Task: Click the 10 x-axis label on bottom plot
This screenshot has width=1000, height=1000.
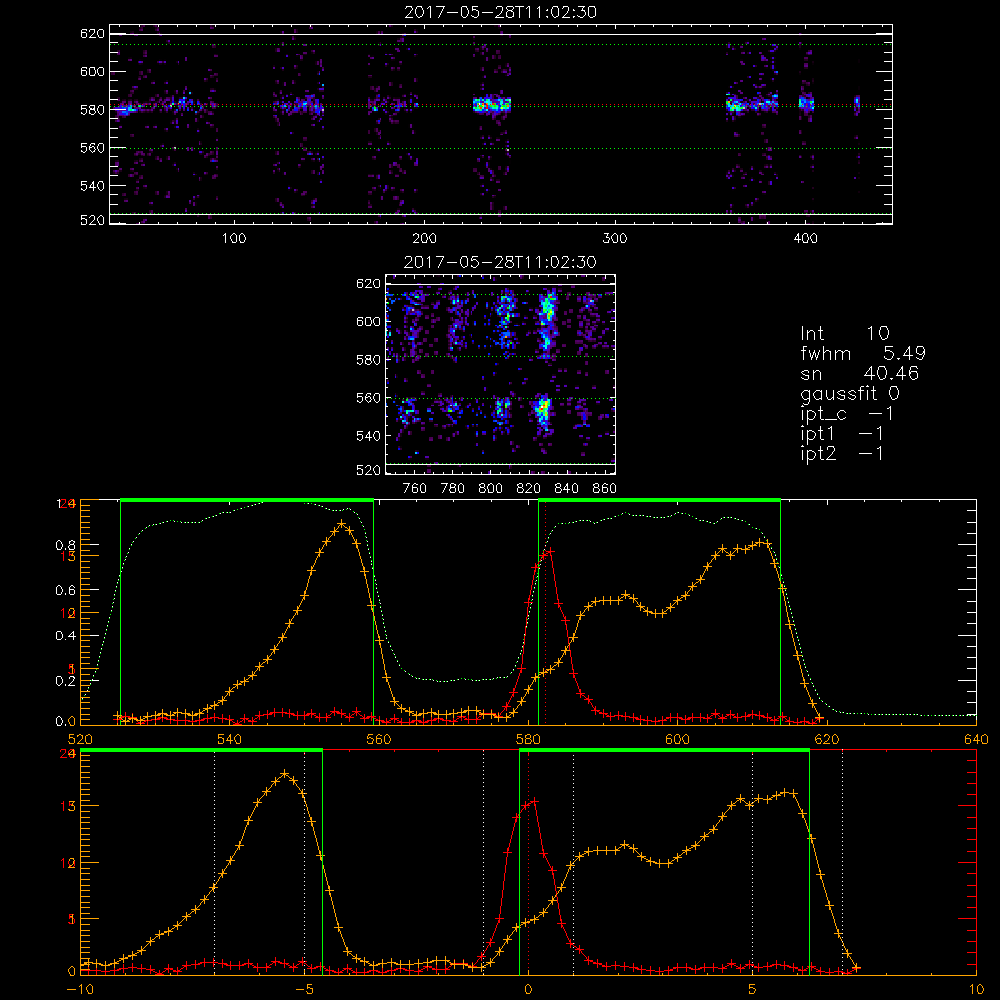Action: pos(976,989)
